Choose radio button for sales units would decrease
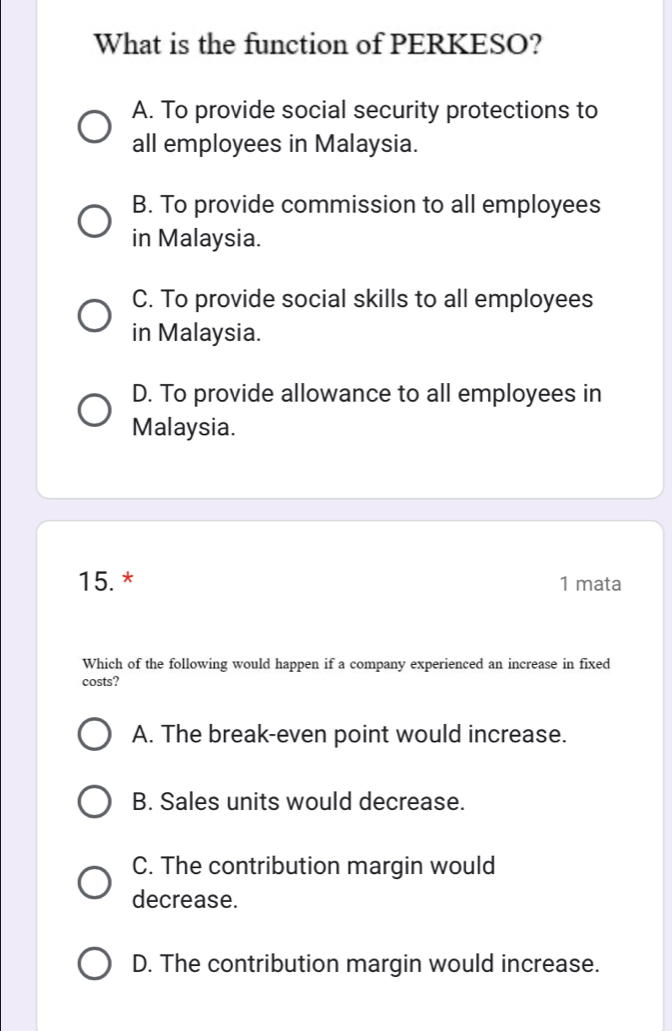Screen dimensions: 672x1031 pyautogui.click(x=96, y=802)
